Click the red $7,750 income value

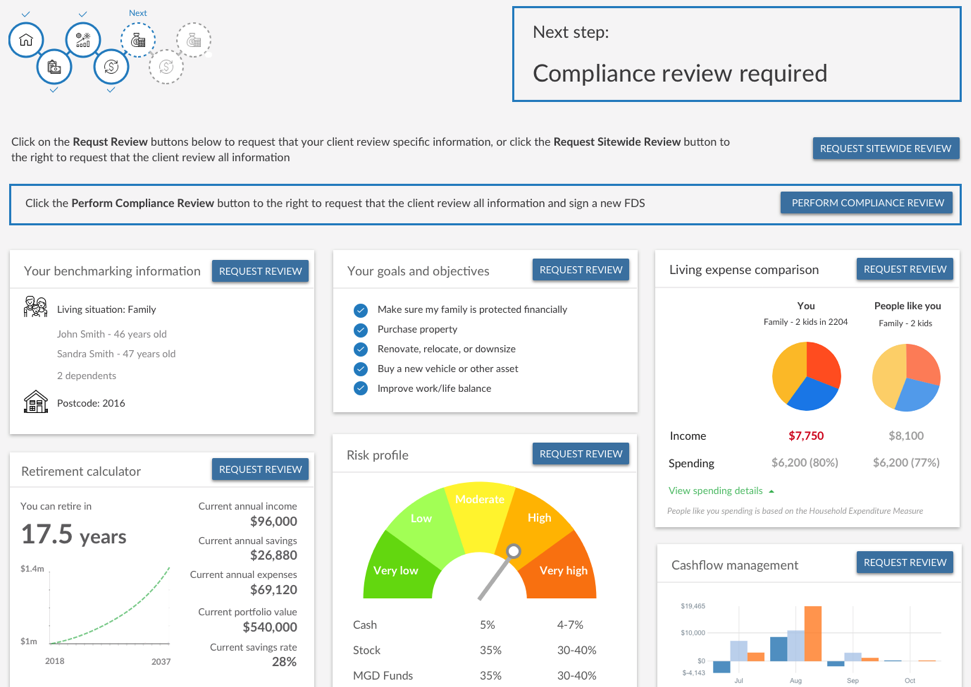point(806,435)
